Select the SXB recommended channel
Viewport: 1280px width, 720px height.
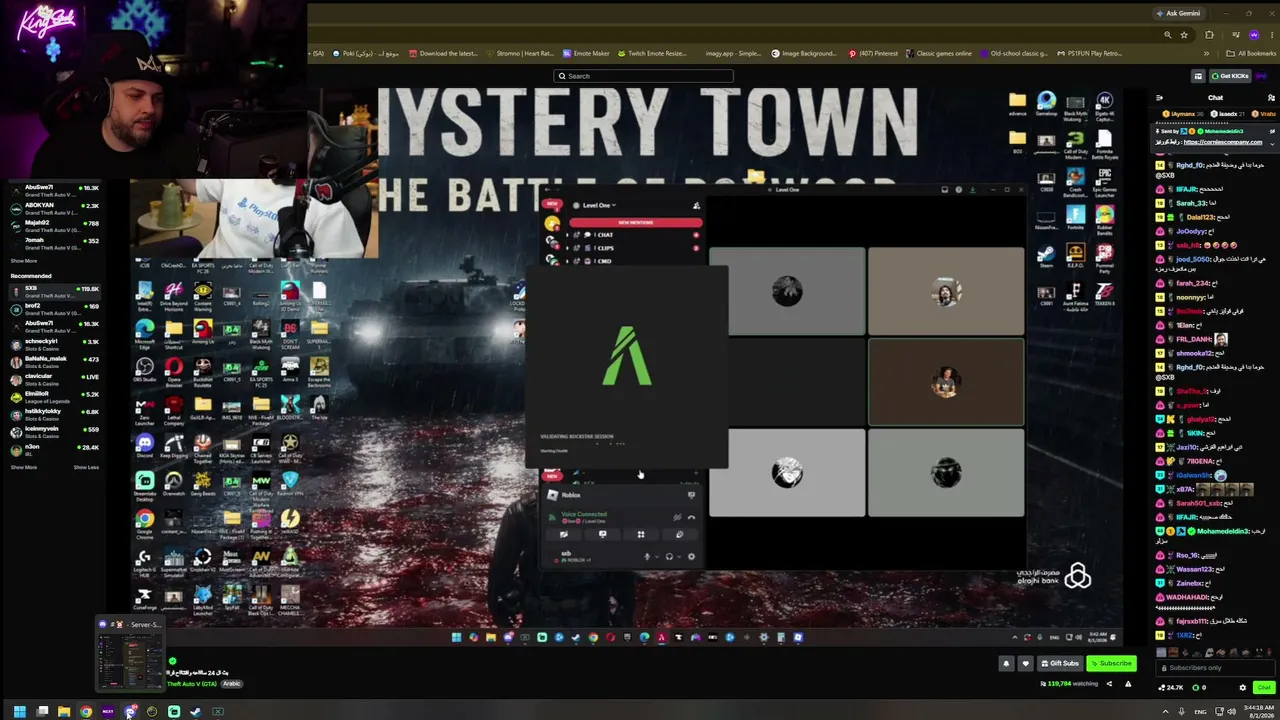point(55,292)
